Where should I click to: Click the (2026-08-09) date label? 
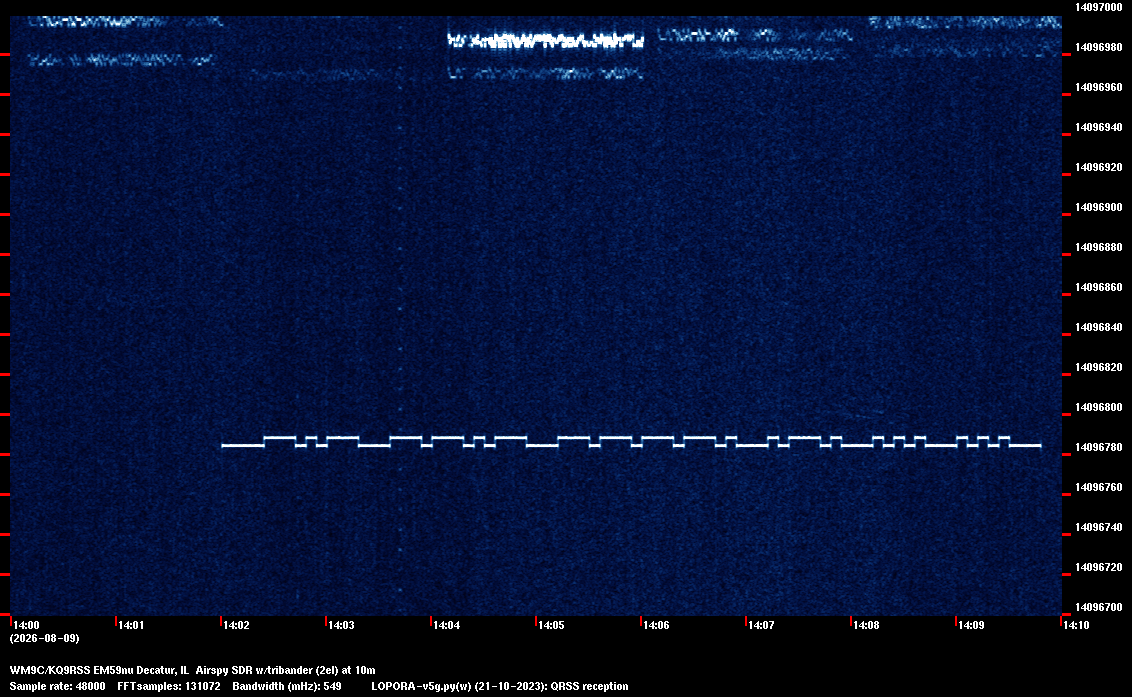pos(45,638)
